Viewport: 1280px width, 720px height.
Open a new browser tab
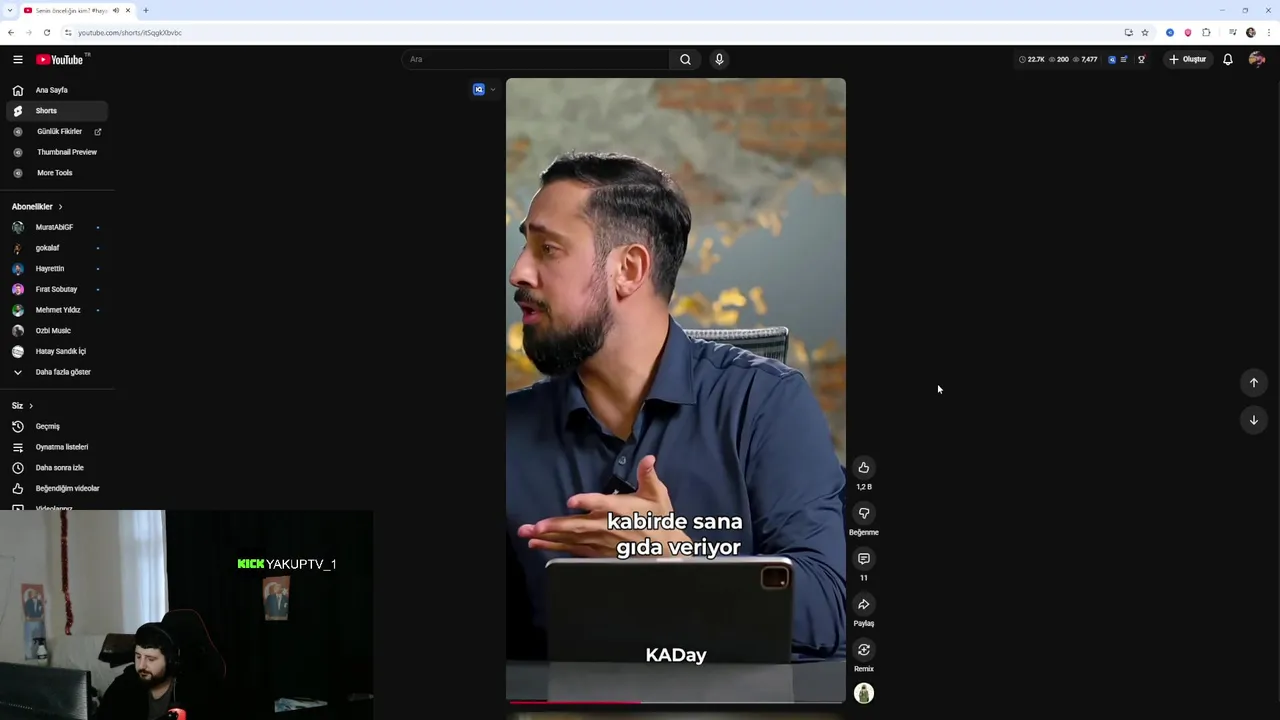pyautogui.click(x=146, y=10)
